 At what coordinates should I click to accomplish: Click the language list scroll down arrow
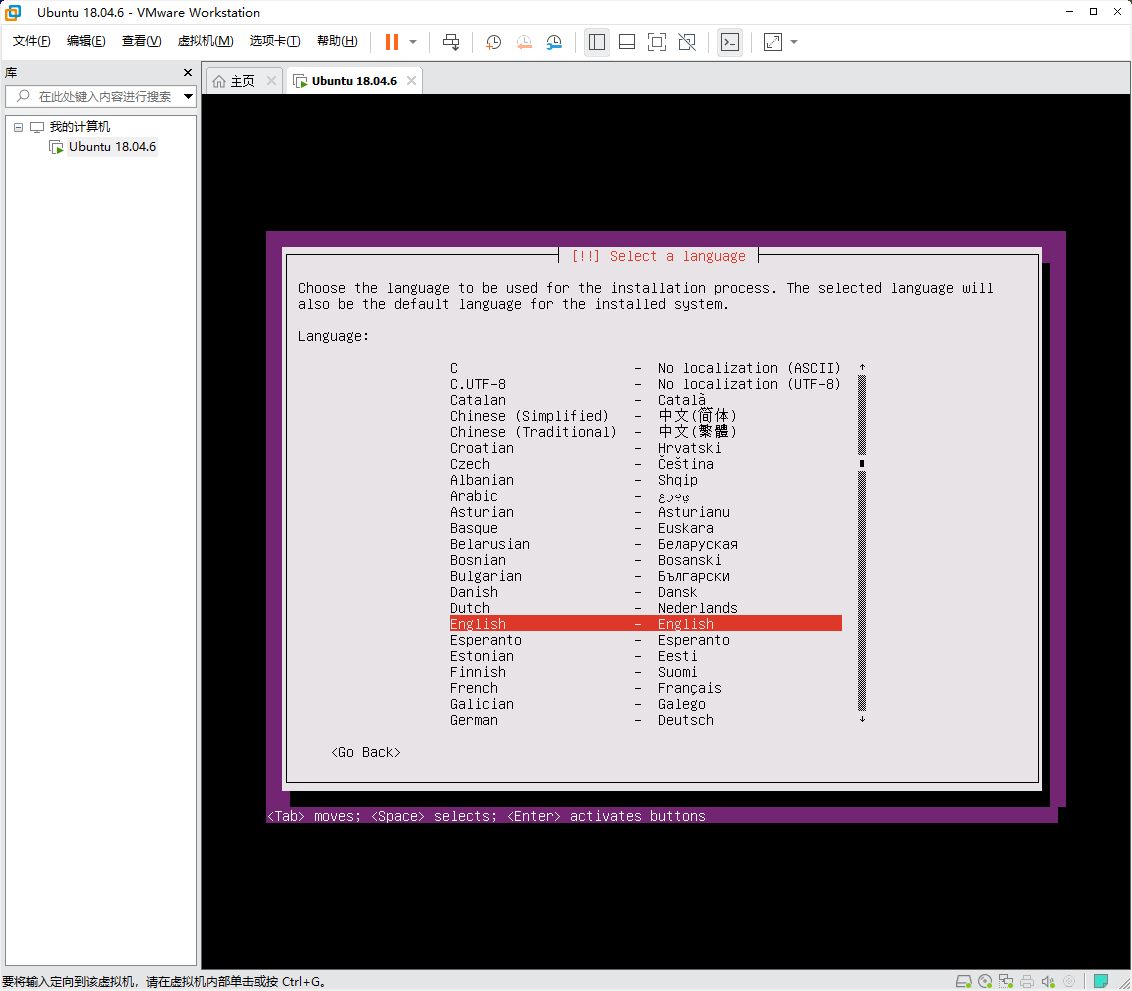click(x=862, y=719)
